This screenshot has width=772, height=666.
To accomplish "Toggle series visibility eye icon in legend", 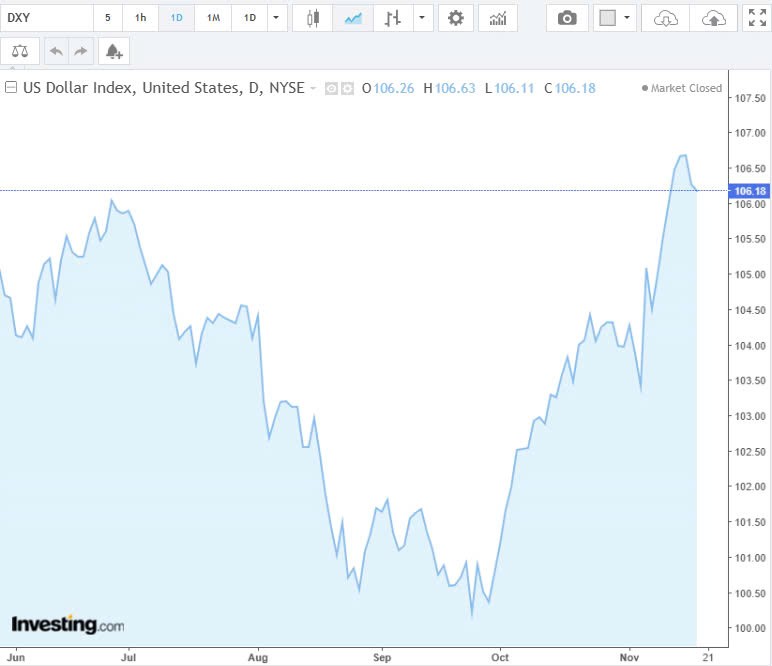I will click(x=331, y=89).
